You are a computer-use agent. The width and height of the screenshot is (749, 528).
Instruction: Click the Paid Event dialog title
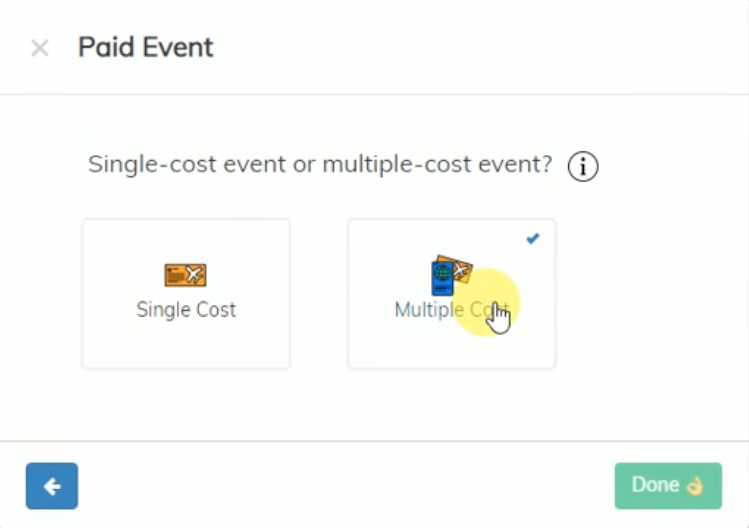pos(146,47)
